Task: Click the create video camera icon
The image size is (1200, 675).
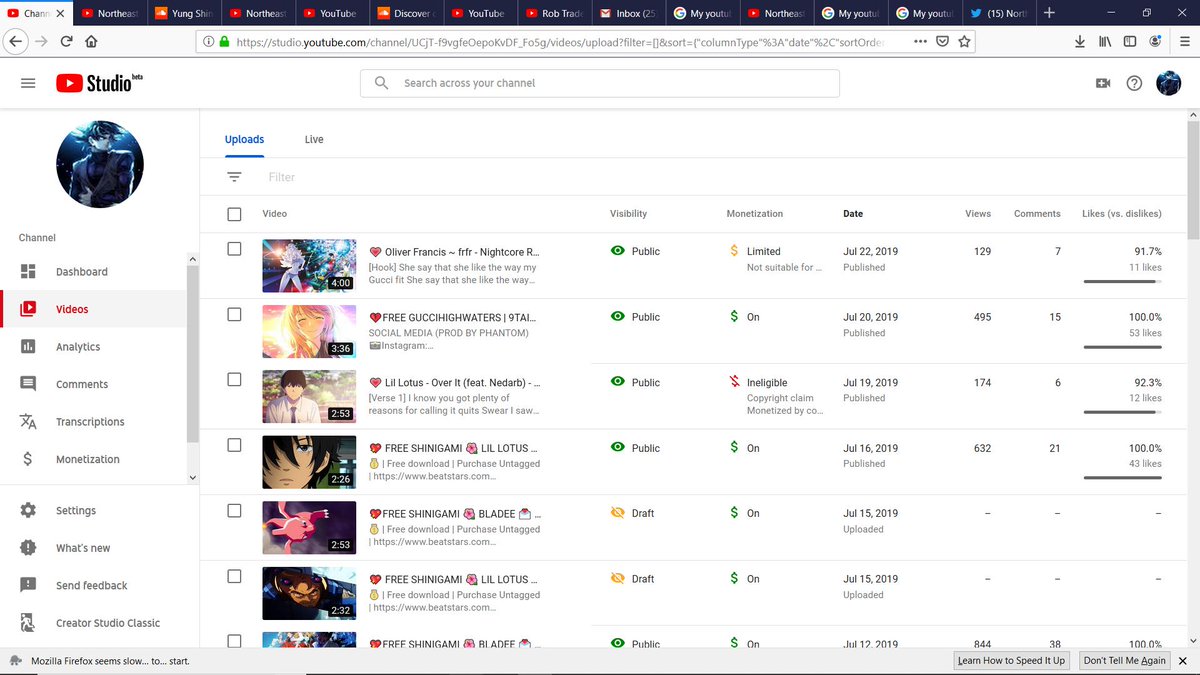Action: click(x=1103, y=83)
